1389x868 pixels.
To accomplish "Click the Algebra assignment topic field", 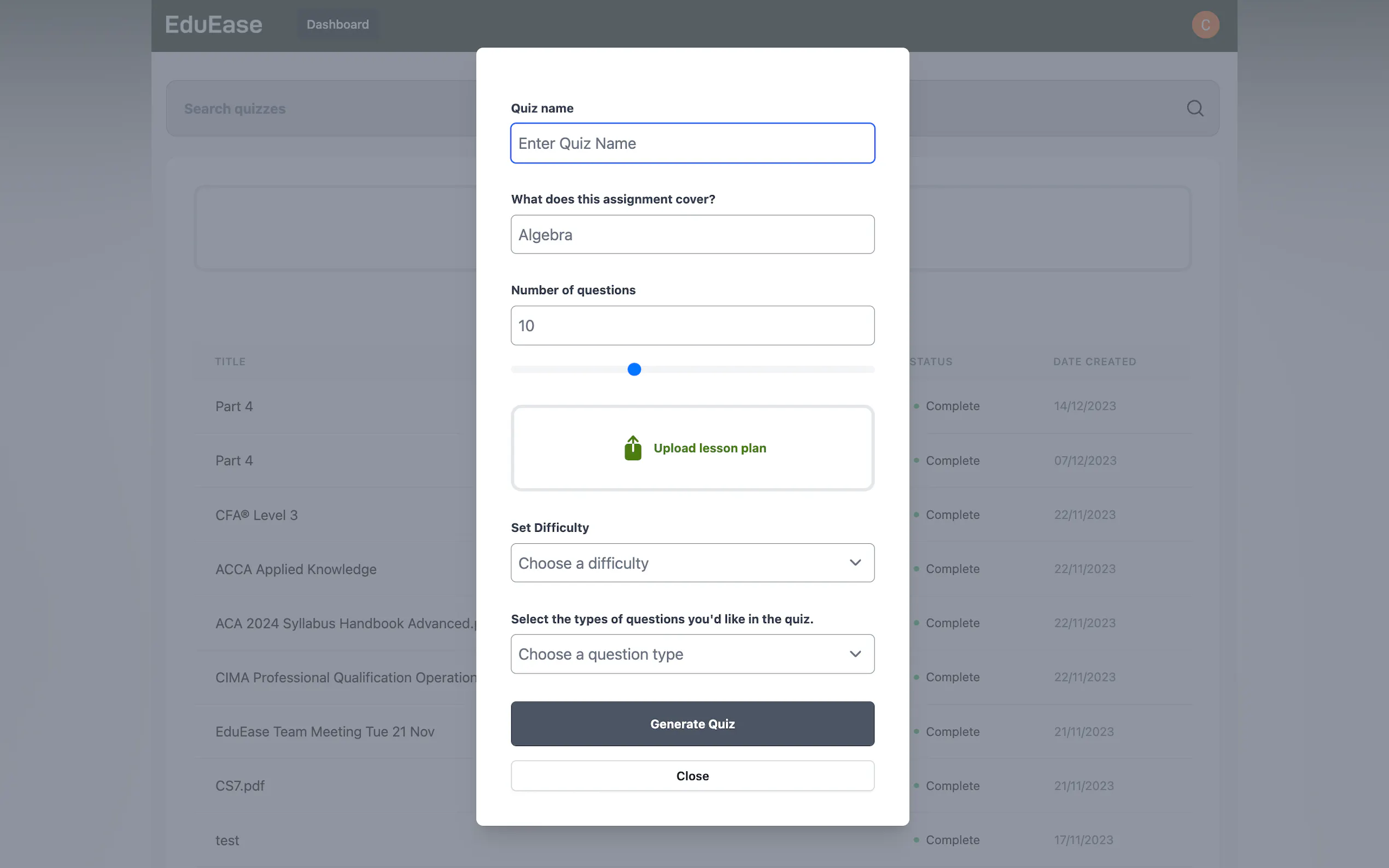I will 692,234.
